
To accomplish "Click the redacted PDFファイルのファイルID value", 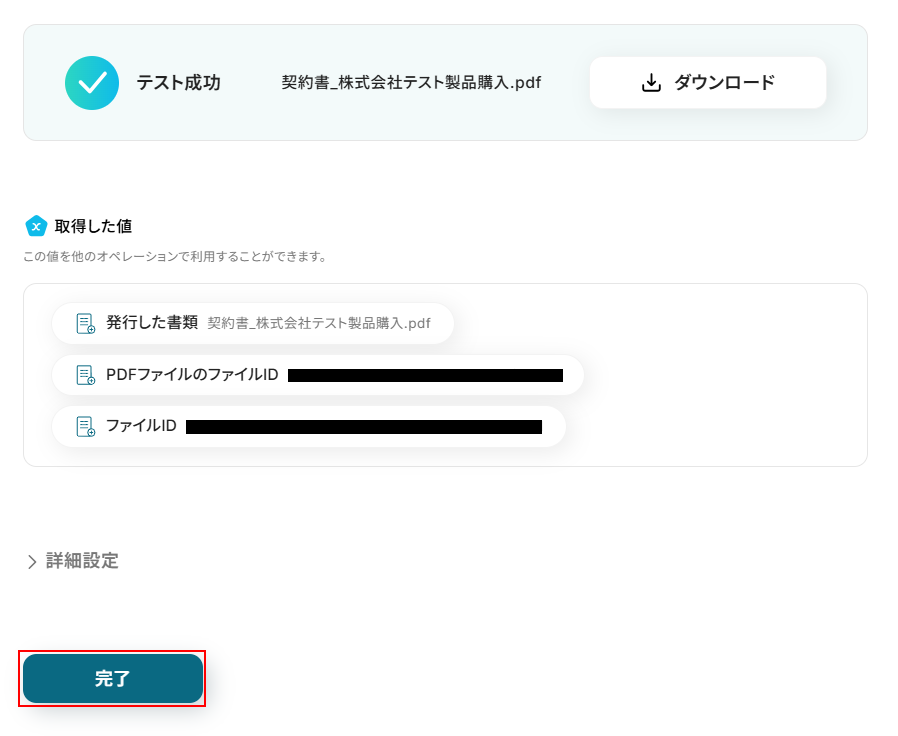I will [x=425, y=376].
